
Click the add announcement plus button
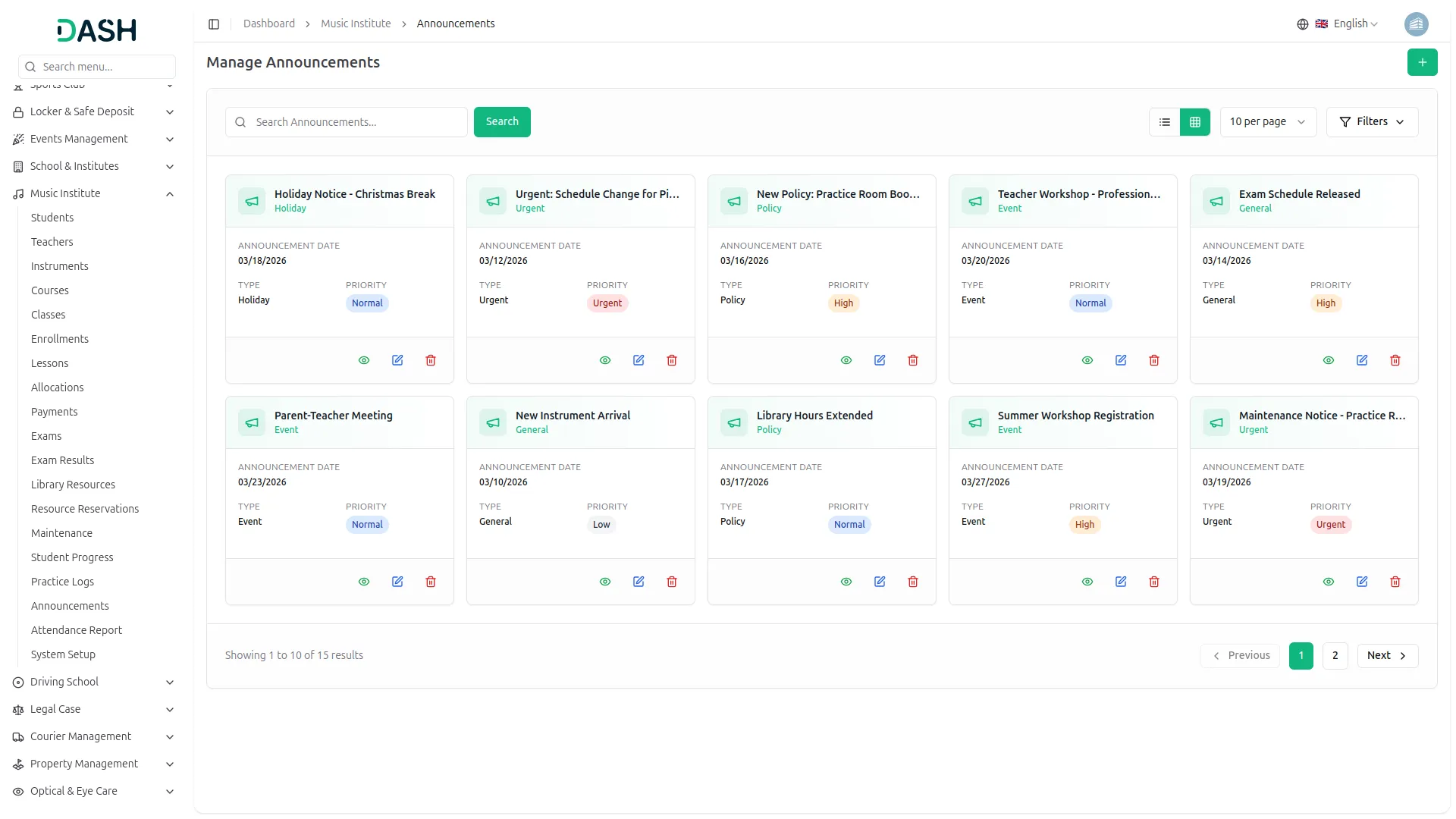click(x=1422, y=62)
